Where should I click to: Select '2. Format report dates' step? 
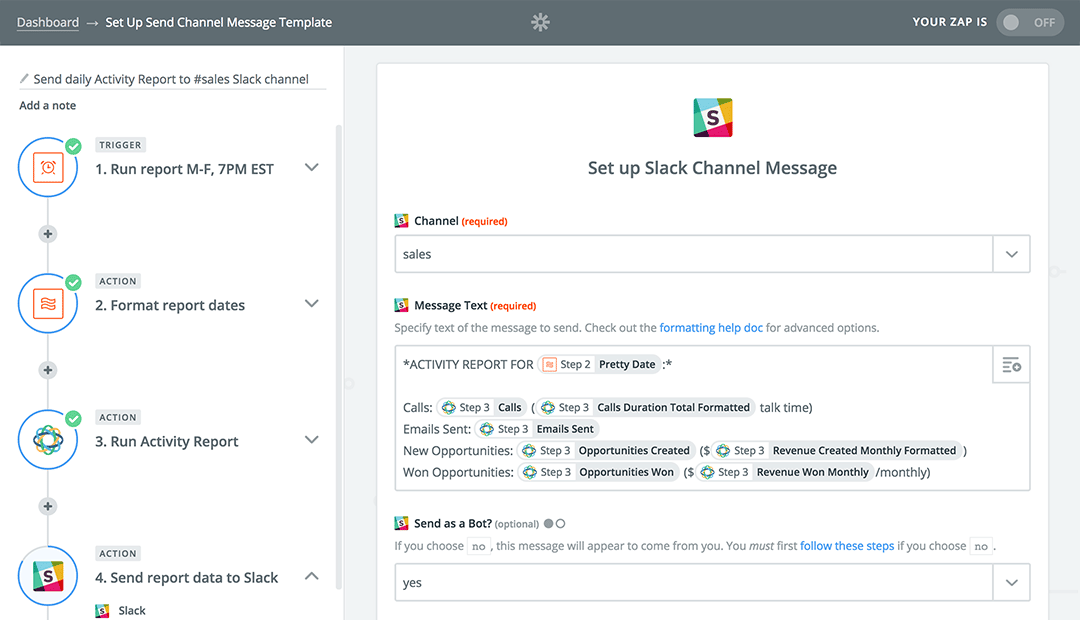coord(169,305)
